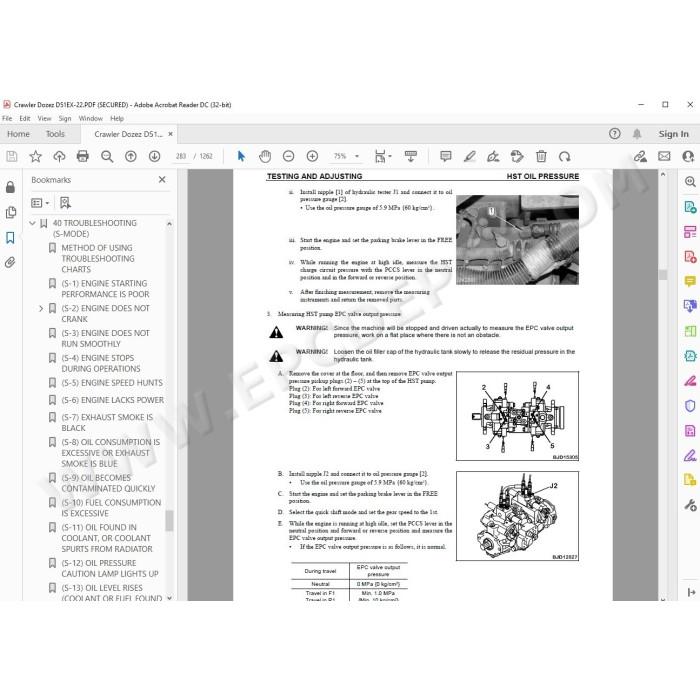This screenshot has width=700, height=700.
Task: Click the bookmarks panel scrollbar thumb
Action: [x=169, y=521]
